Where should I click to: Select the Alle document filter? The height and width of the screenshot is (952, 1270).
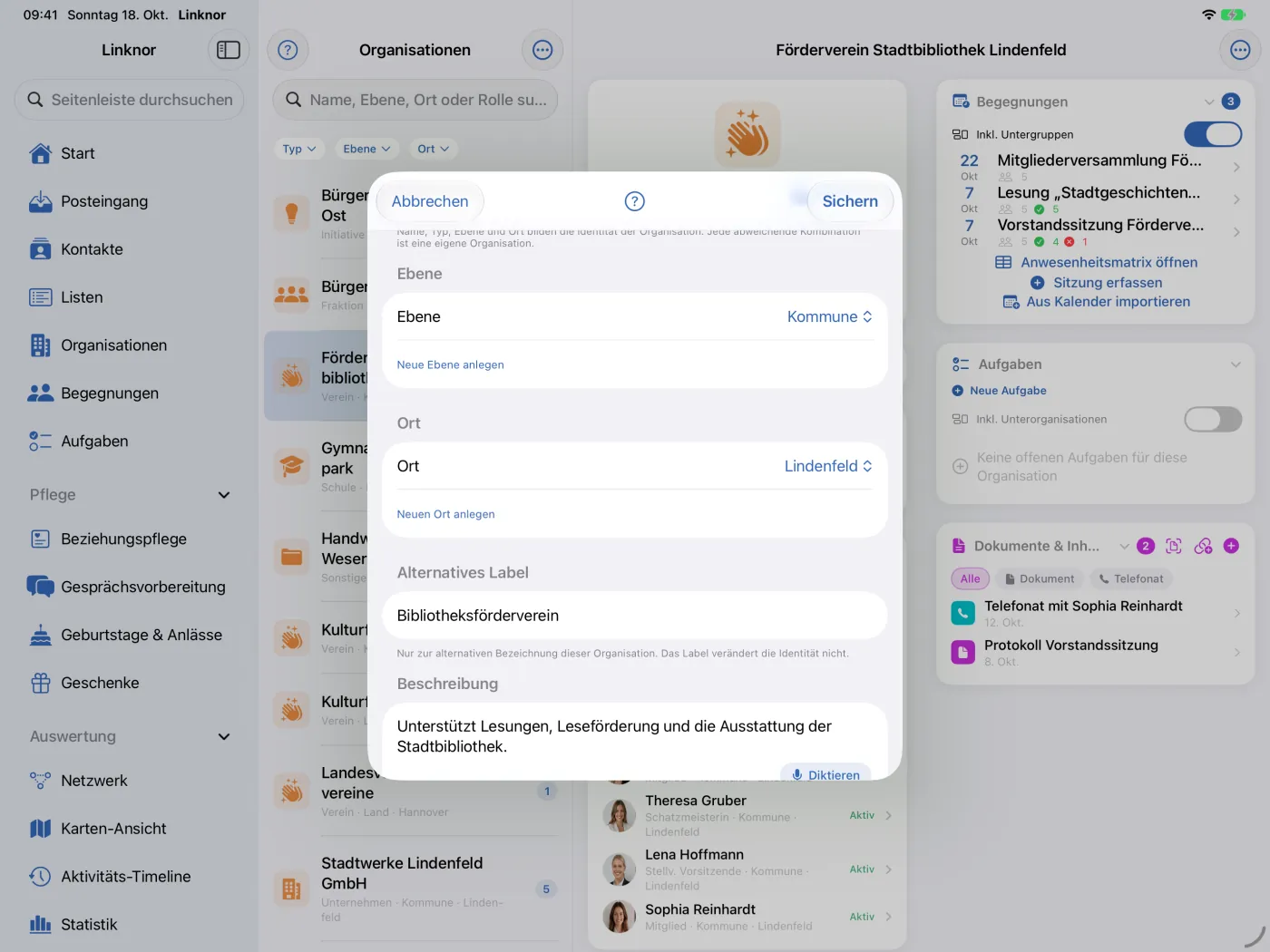coord(970,578)
